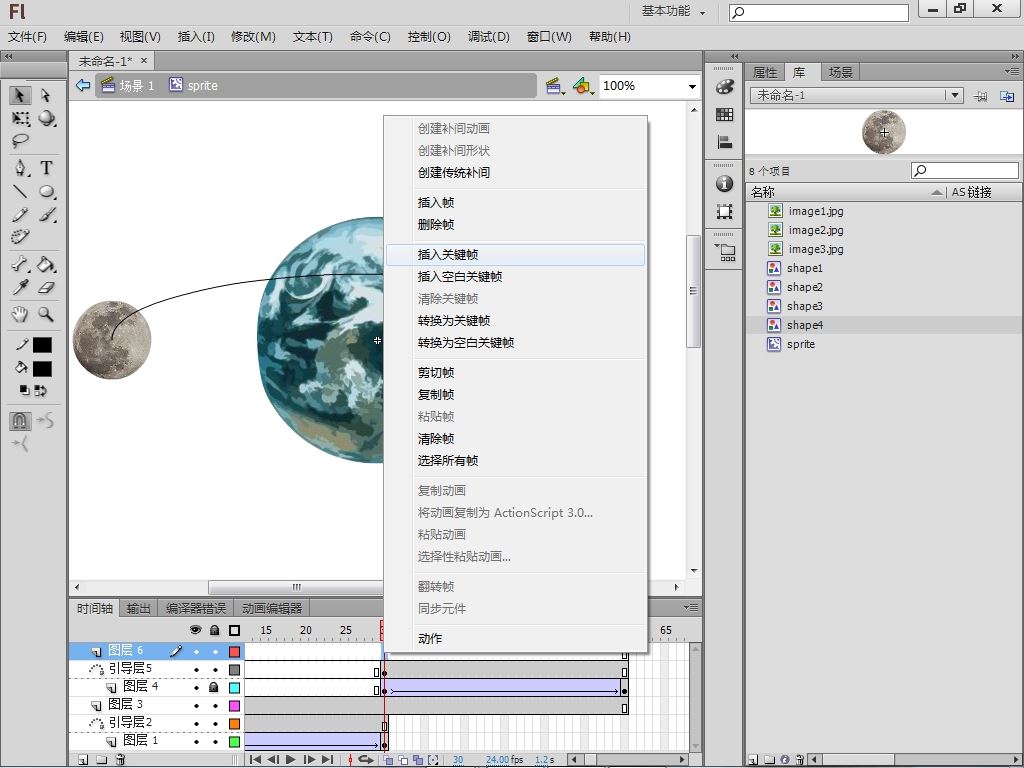Choose the Eraser tool
1024x768 pixels.
[x=46, y=288]
